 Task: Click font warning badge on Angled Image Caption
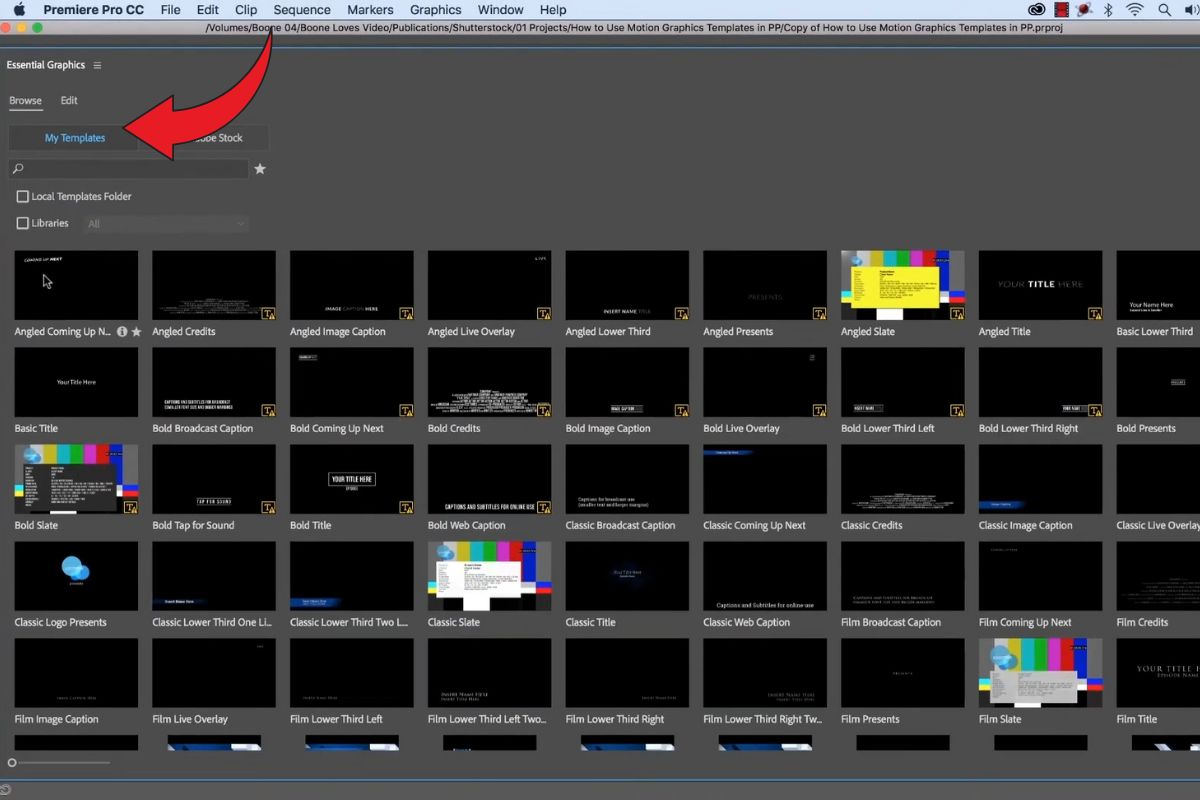coord(406,313)
